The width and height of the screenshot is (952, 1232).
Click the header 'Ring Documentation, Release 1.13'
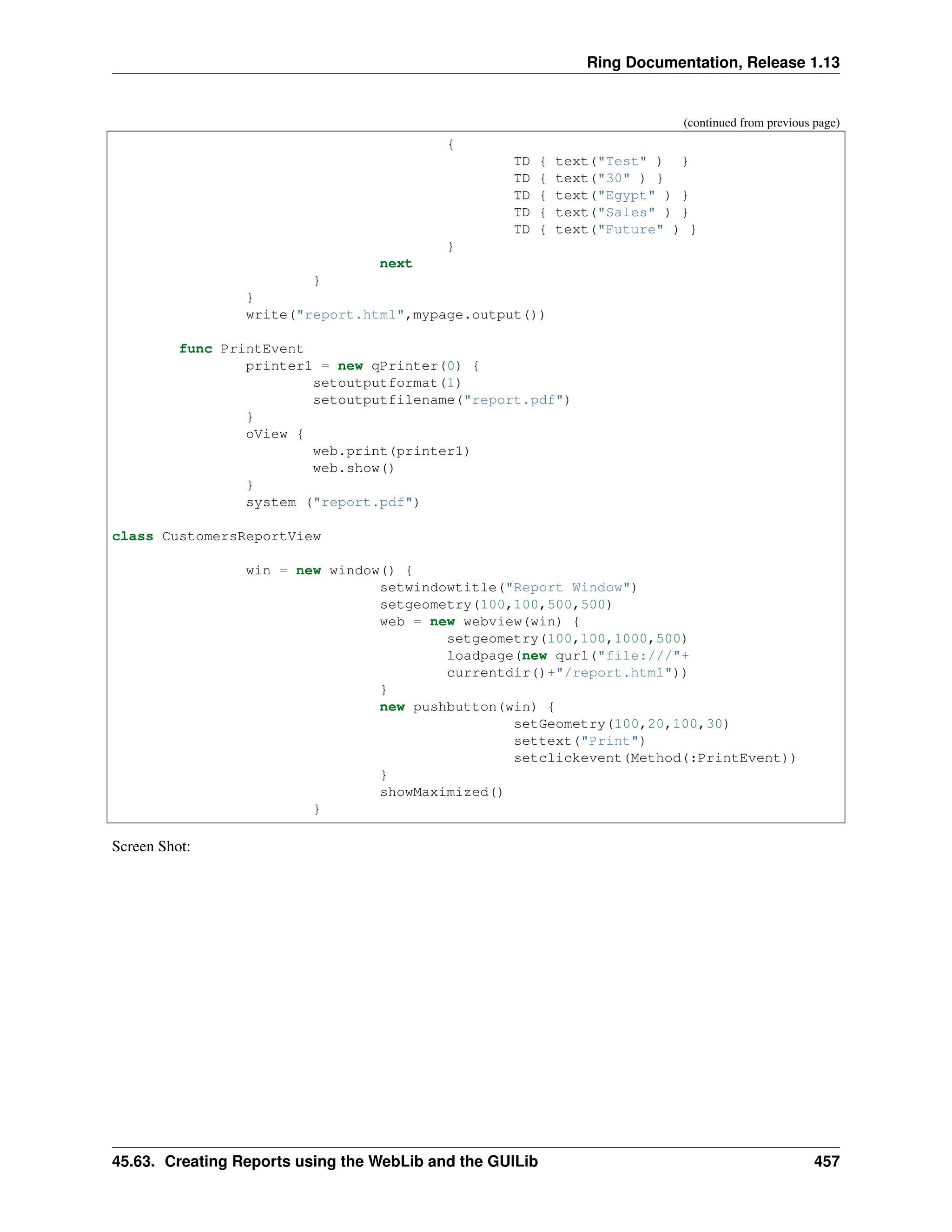pos(713,62)
